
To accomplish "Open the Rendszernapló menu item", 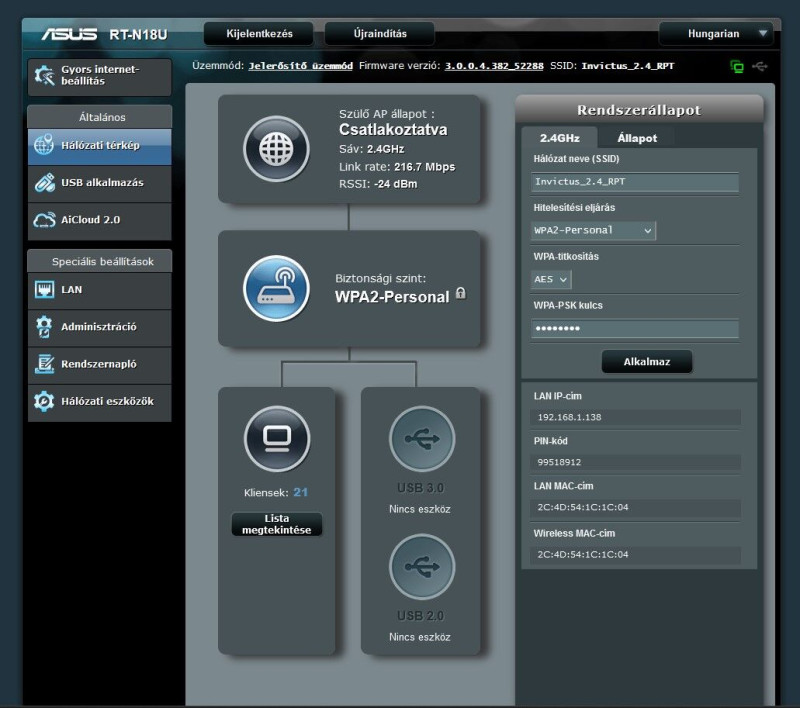I will point(99,364).
